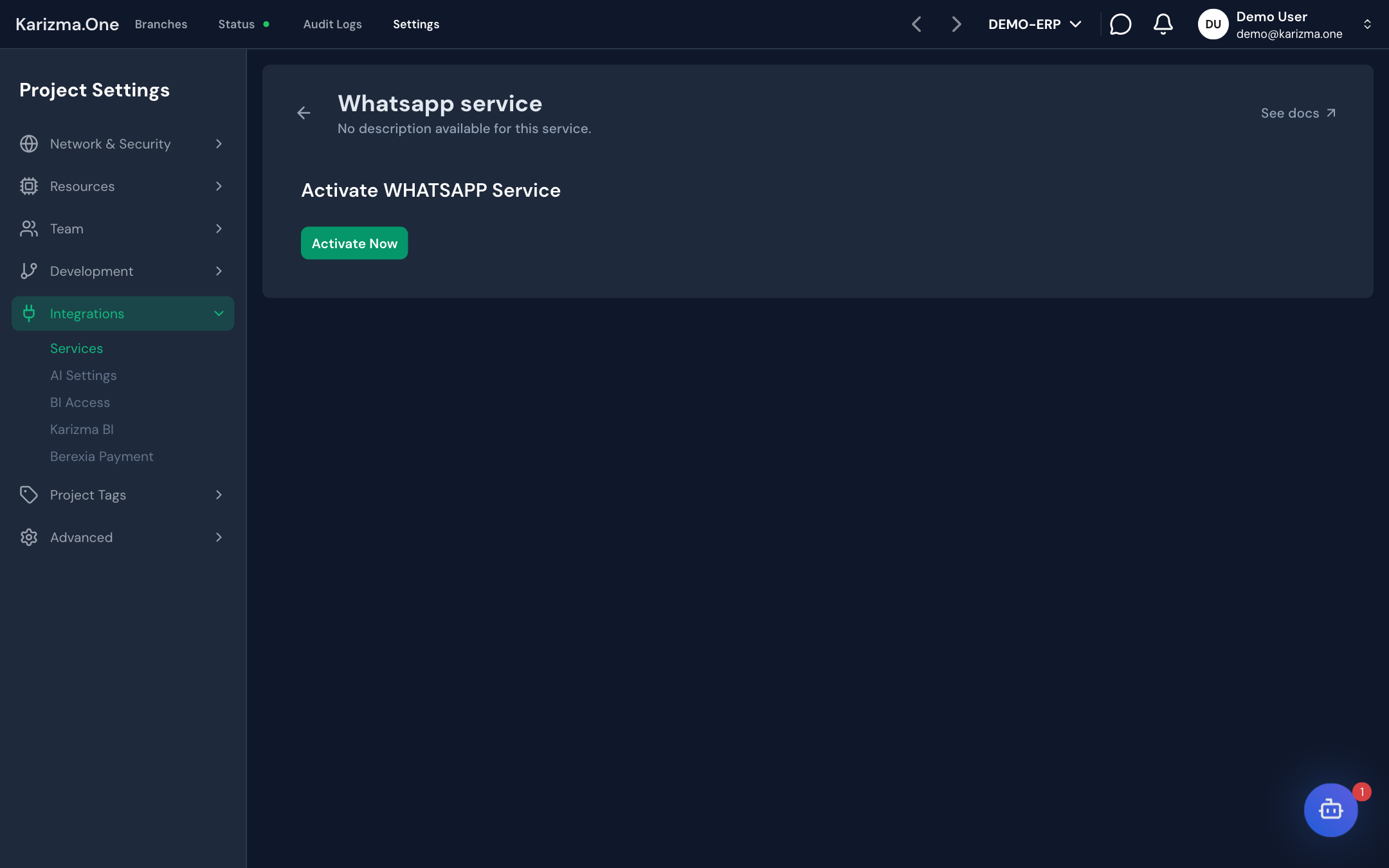Expand the Network & Security section chevron
Image resolution: width=1389 pixels, height=868 pixels.
[219, 144]
